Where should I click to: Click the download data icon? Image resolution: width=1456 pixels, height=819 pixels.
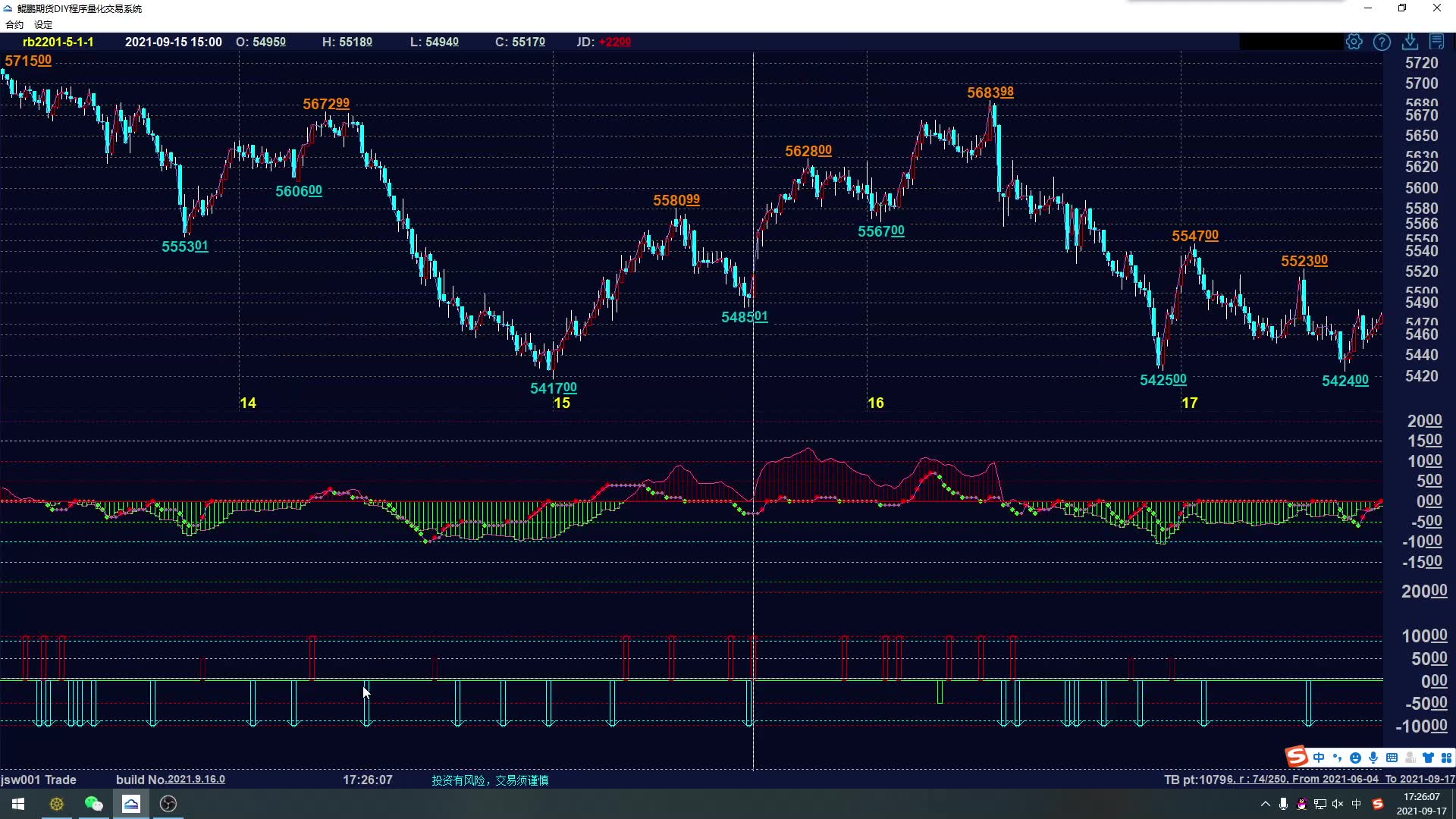pos(1410,42)
